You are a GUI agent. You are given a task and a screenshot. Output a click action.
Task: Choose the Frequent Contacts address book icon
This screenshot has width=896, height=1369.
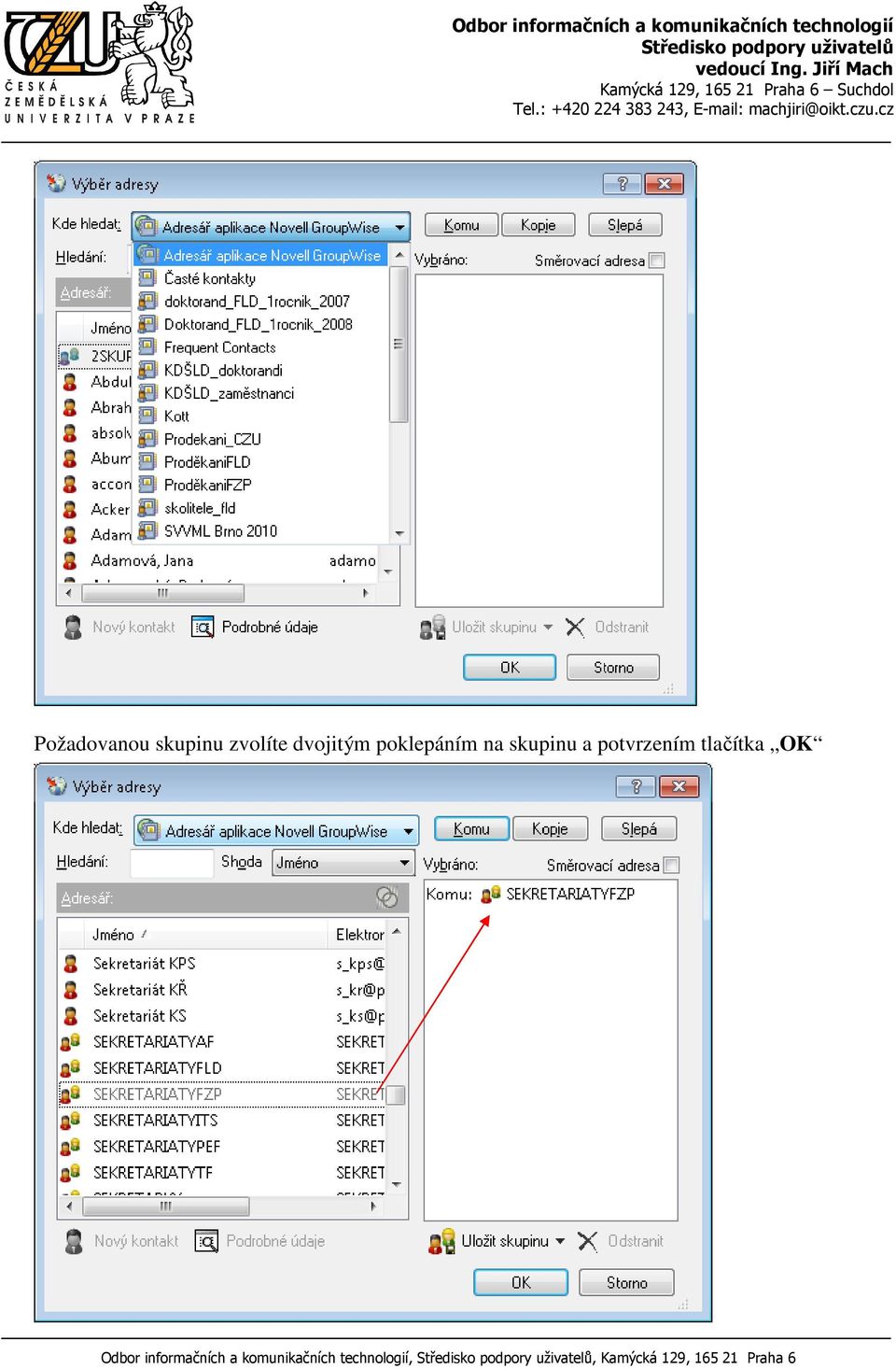click(x=147, y=347)
